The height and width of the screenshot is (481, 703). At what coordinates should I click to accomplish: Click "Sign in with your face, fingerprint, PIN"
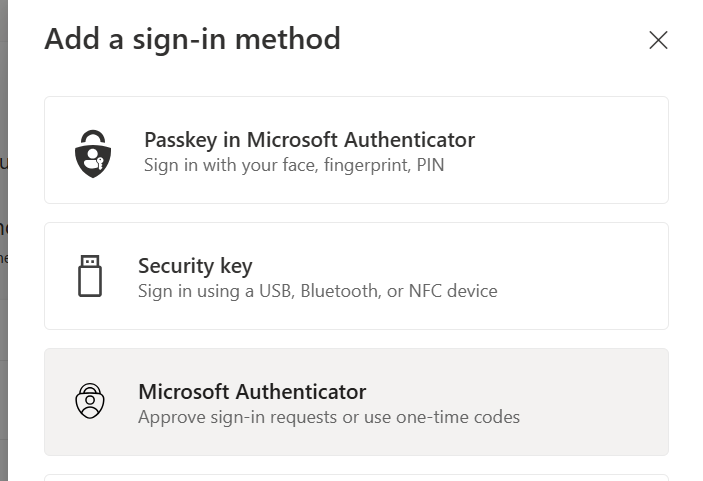(x=294, y=165)
